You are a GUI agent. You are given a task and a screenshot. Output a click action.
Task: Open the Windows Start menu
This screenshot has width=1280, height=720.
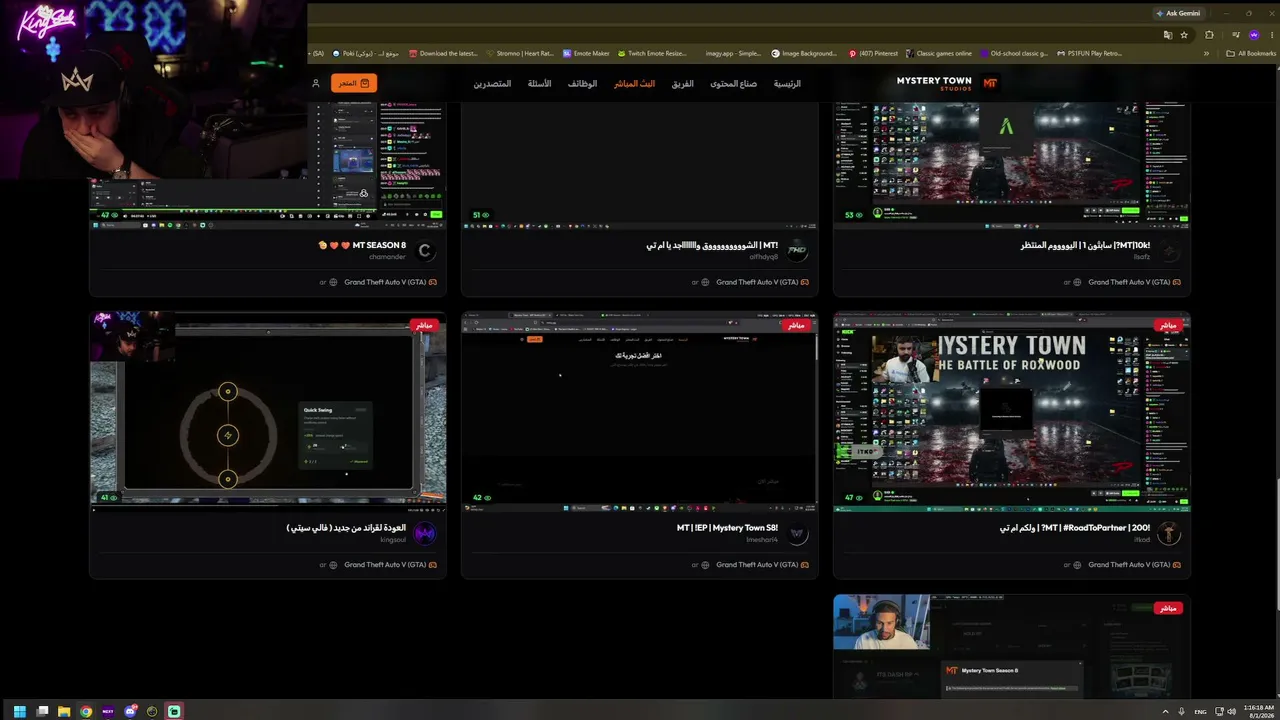[x=19, y=711]
